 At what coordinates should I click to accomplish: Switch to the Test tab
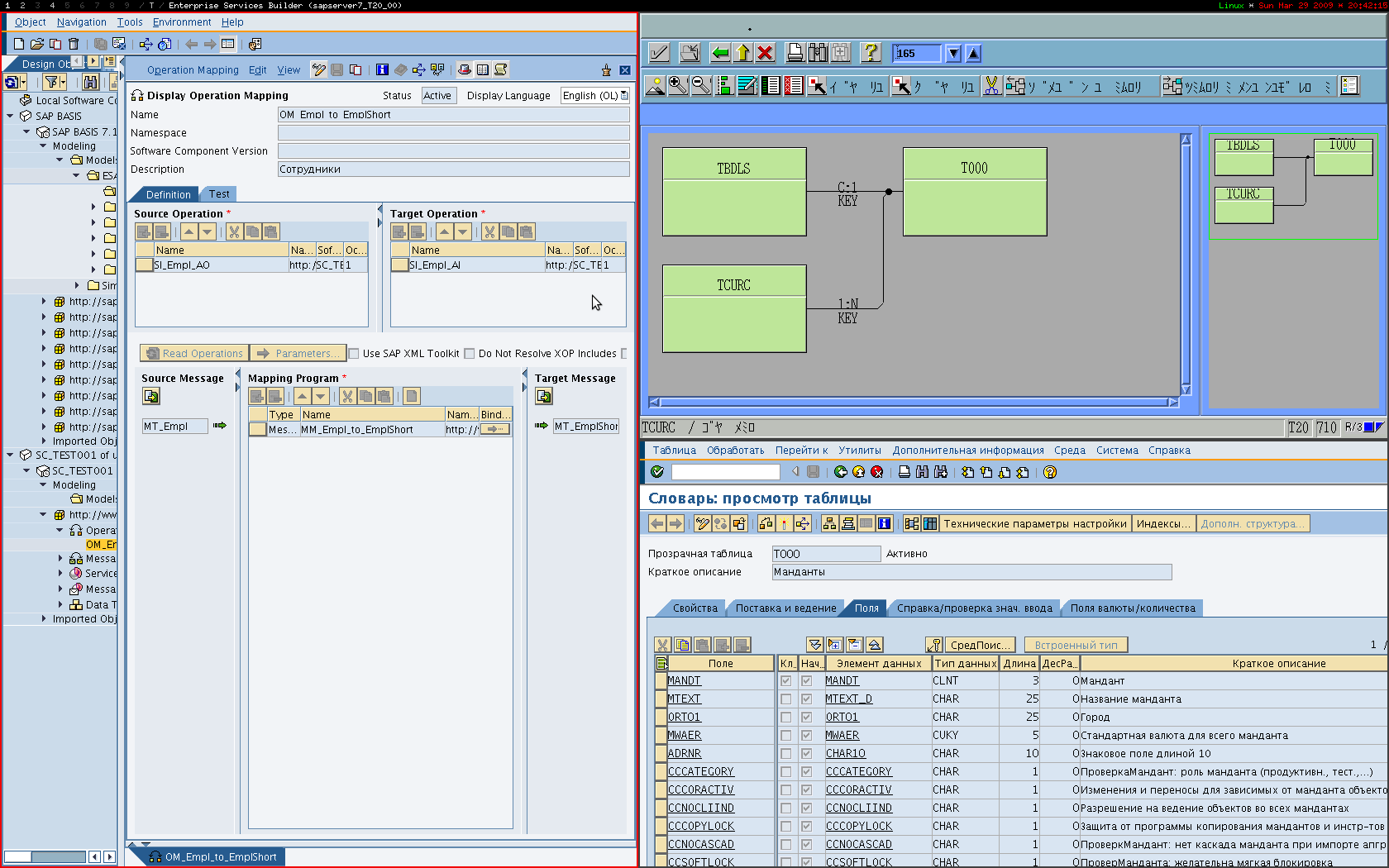219,194
